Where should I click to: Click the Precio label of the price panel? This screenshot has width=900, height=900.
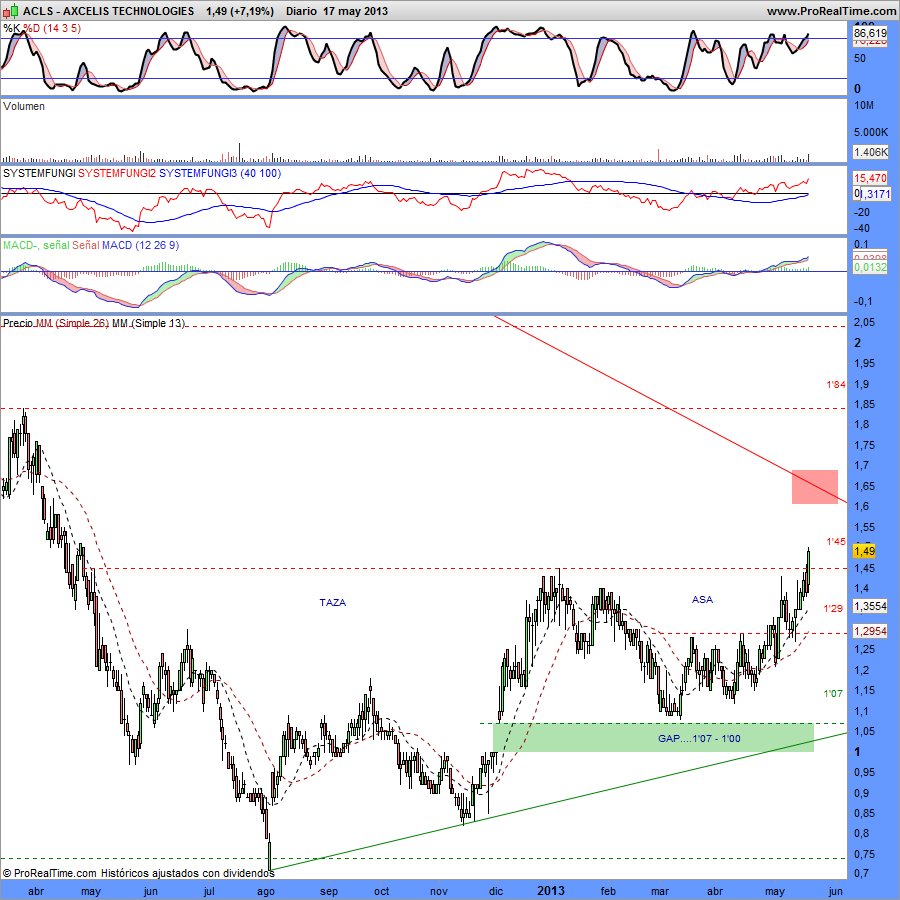click(18, 323)
